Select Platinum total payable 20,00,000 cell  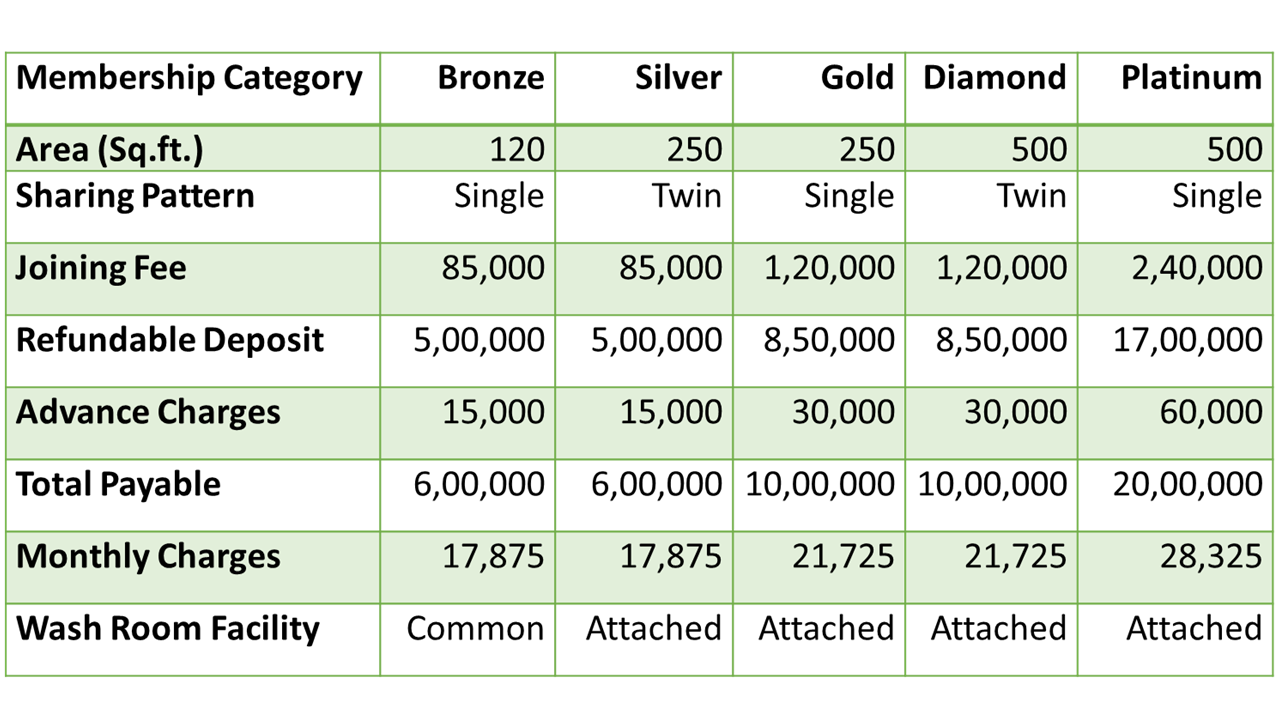tap(1174, 495)
